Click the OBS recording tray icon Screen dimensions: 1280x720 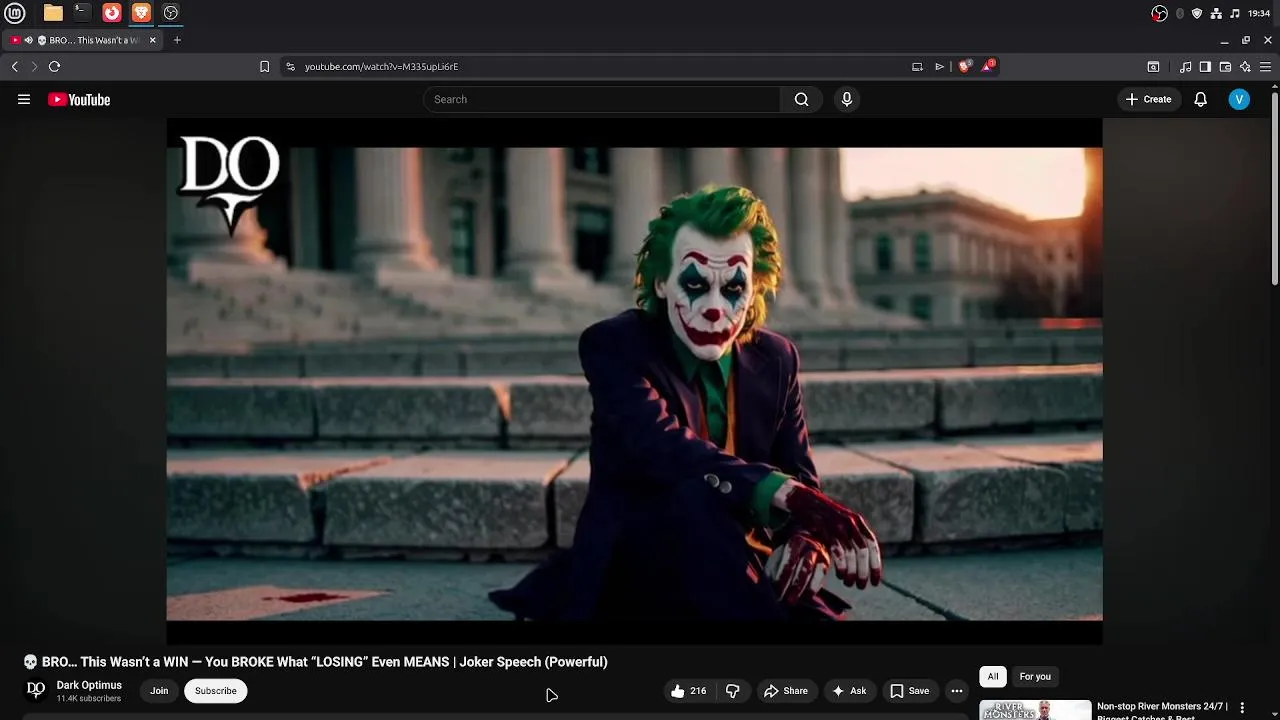tap(1160, 13)
